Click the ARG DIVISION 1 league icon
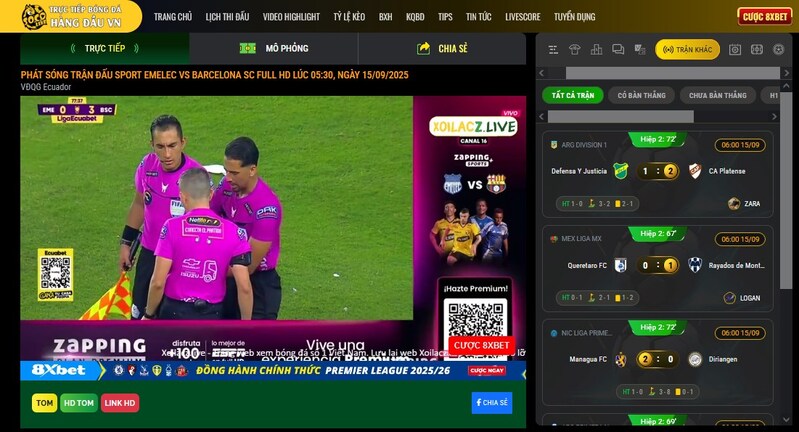Viewport: 799px width, 432px height. 554,145
